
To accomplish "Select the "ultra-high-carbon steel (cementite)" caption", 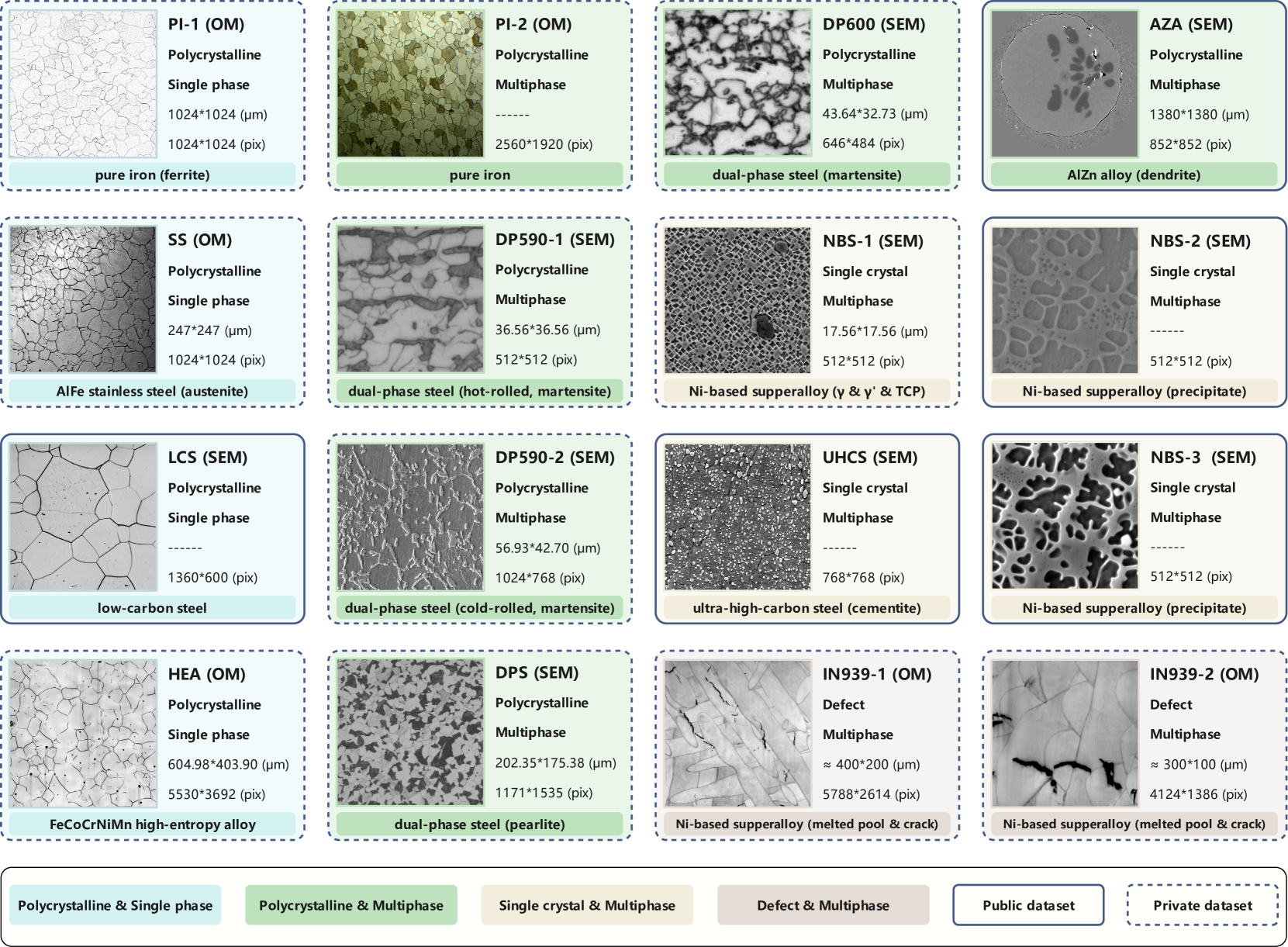I will (807, 607).
